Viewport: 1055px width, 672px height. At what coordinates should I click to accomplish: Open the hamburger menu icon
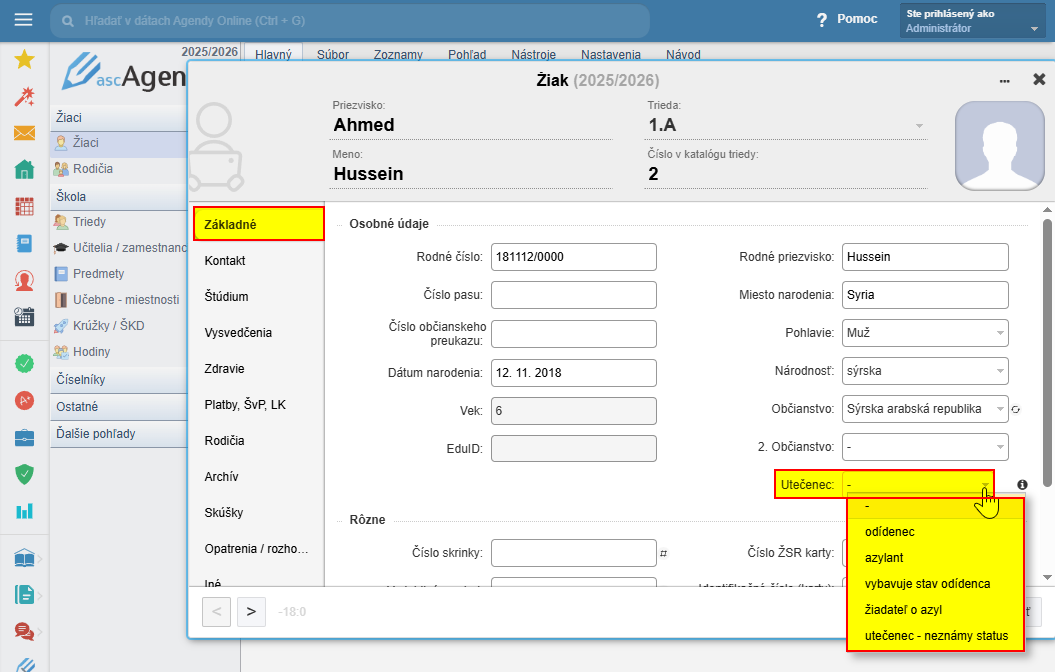coord(24,20)
